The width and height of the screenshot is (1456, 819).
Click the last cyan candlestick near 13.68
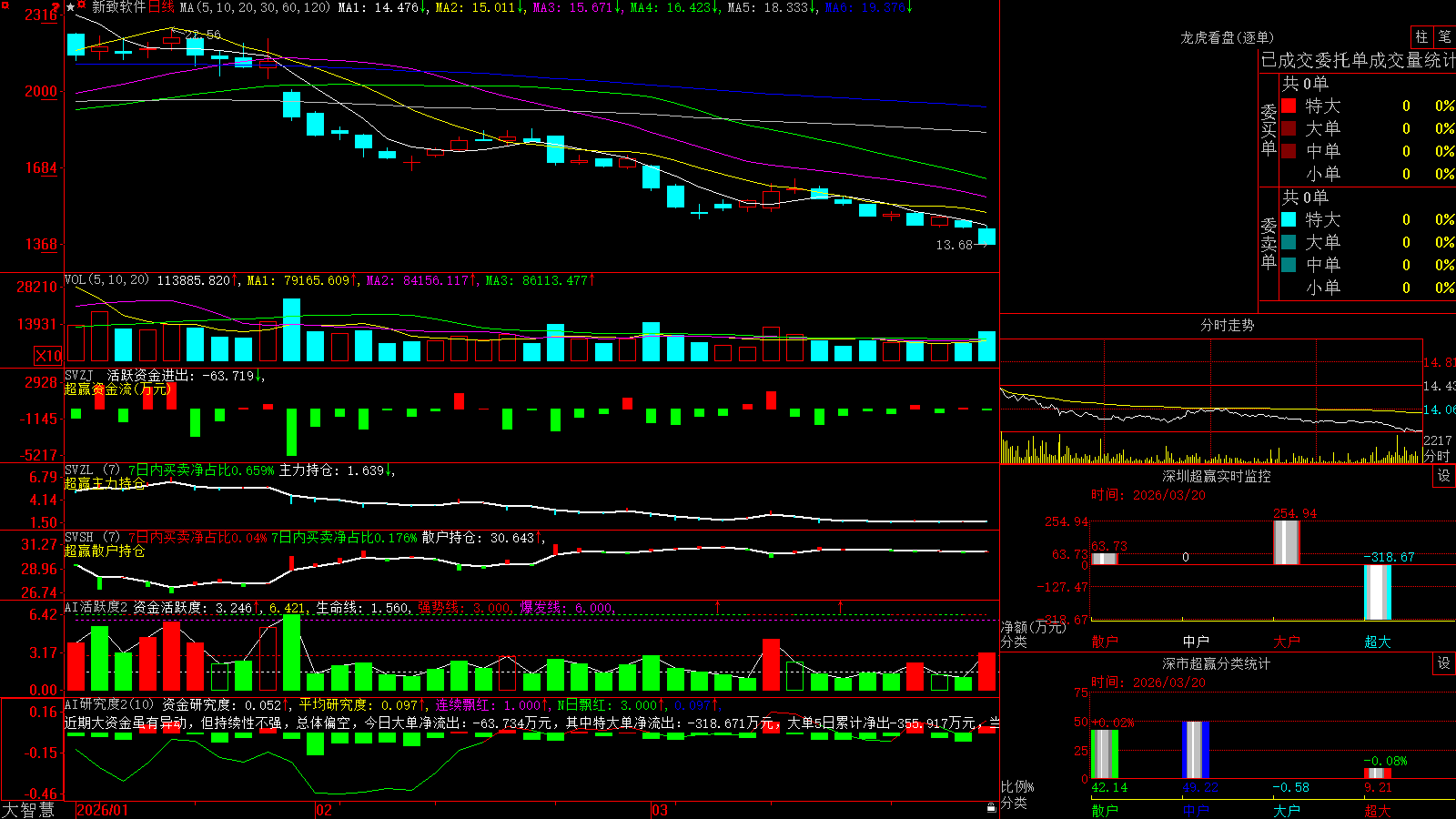(x=986, y=237)
